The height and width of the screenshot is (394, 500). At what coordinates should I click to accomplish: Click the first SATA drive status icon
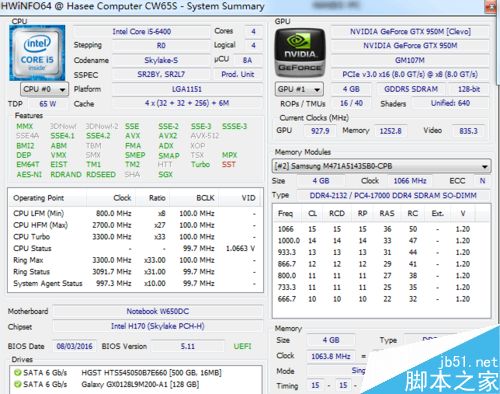coord(17,373)
